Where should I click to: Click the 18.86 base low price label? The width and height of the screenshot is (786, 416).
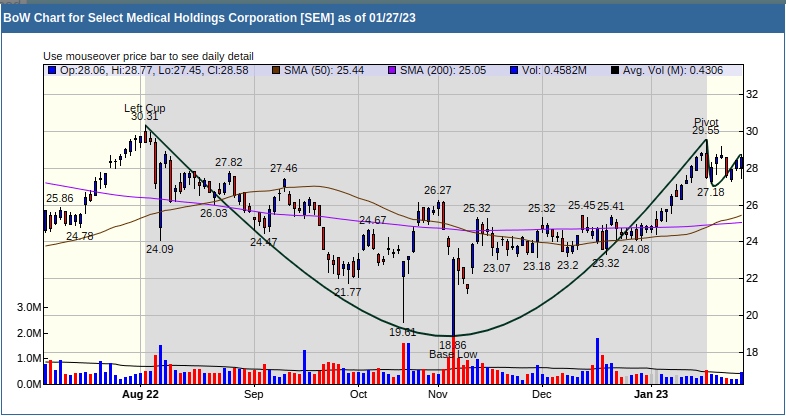pos(453,345)
